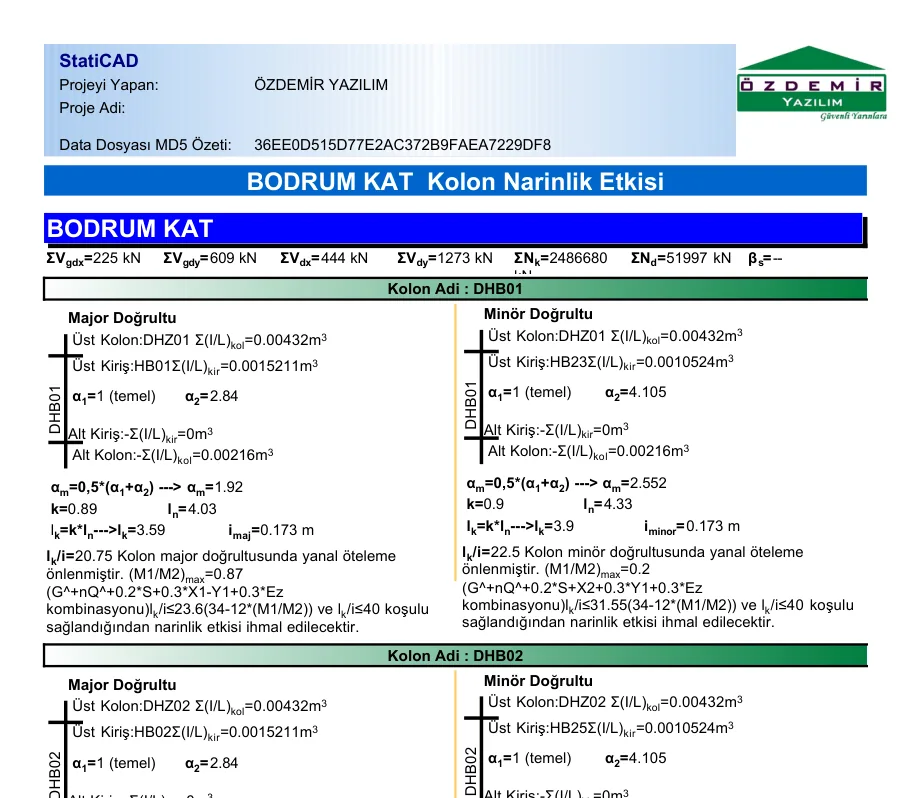Select the ΣVdy=1273 kN value
Screen dimensions: 910x798
445,259
